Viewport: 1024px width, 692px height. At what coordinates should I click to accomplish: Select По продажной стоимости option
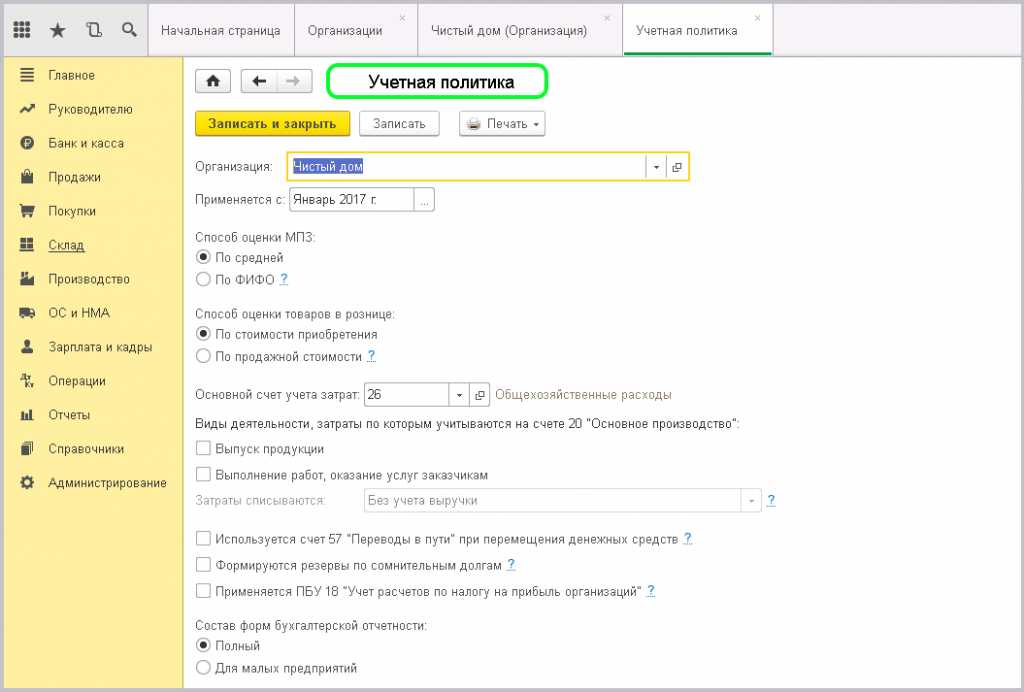[203, 356]
